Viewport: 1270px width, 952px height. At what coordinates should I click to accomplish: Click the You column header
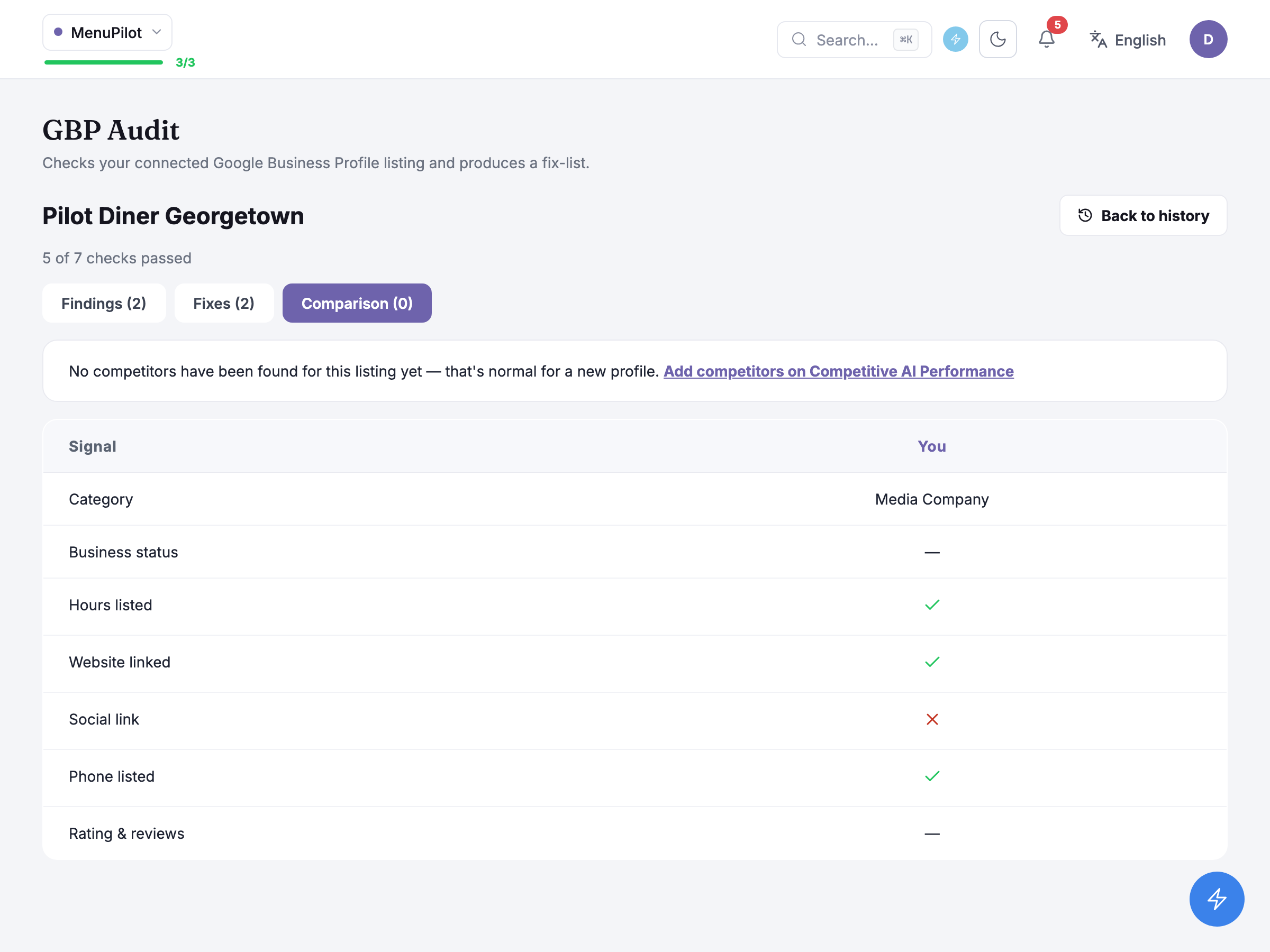click(931, 446)
